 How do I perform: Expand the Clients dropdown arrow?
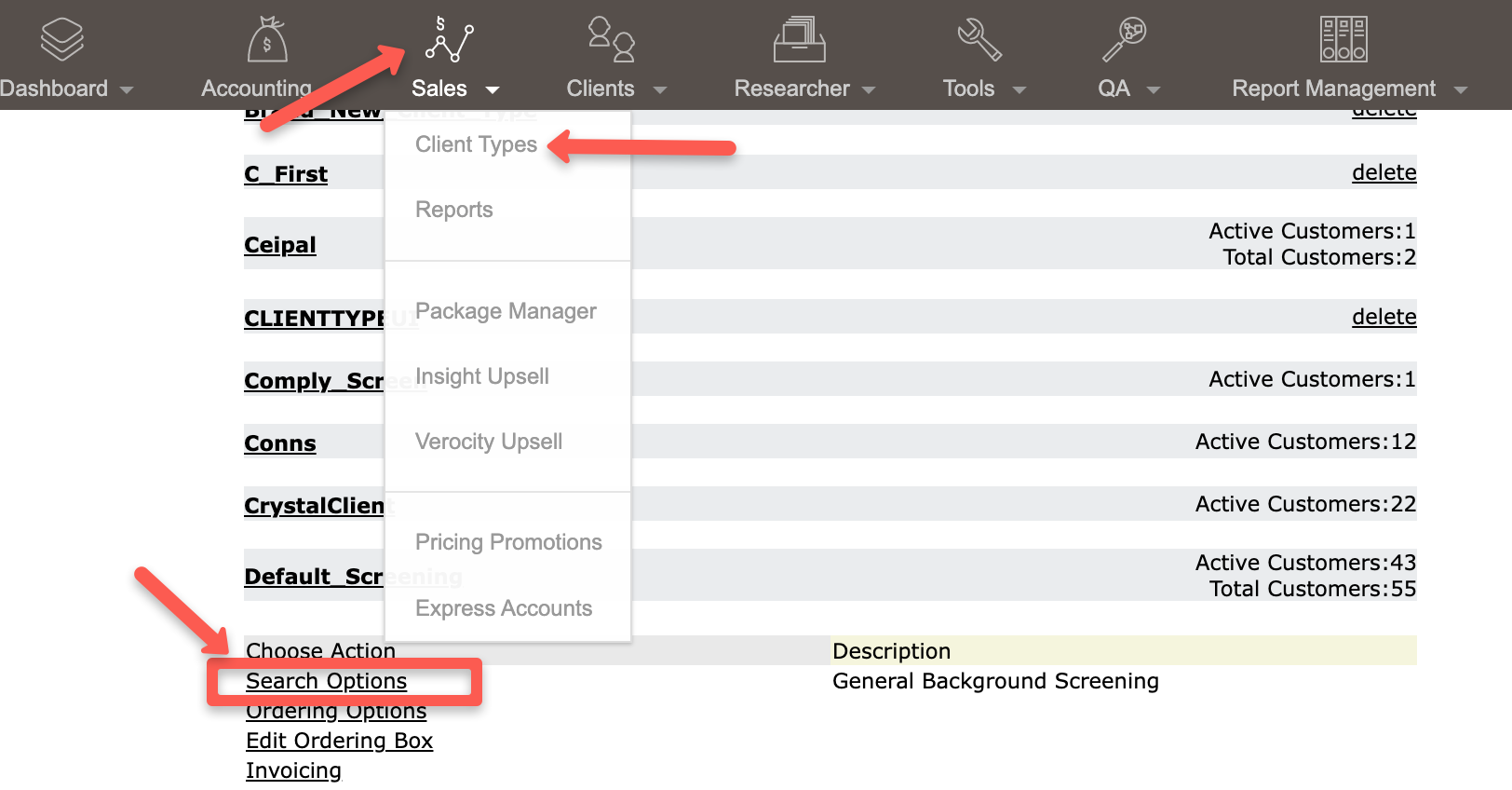(660, 90)
